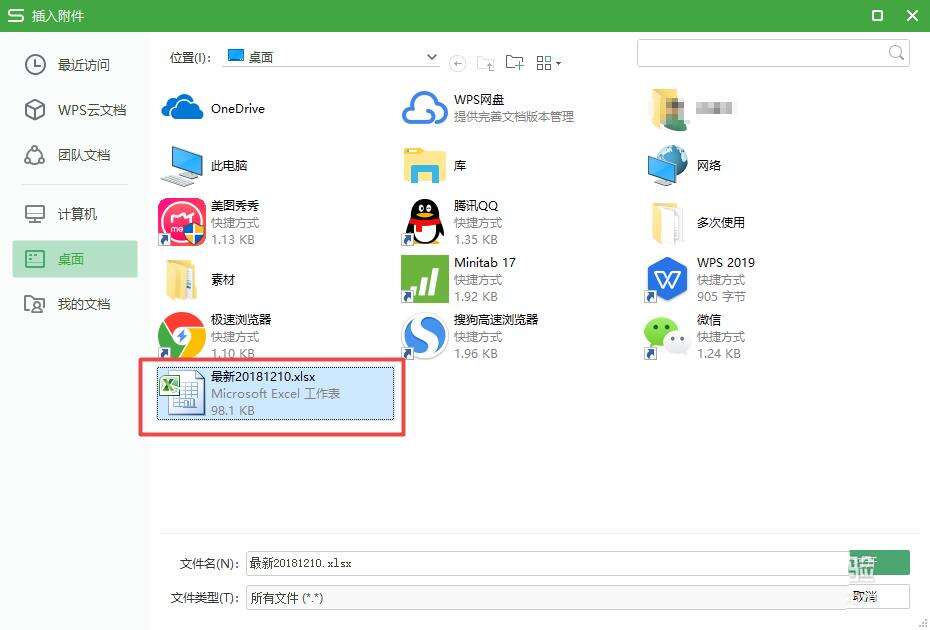Viewport: 930px width, 630px height.
Task: Maximize the 插入附件 dialog
Action: coord(877,15)
